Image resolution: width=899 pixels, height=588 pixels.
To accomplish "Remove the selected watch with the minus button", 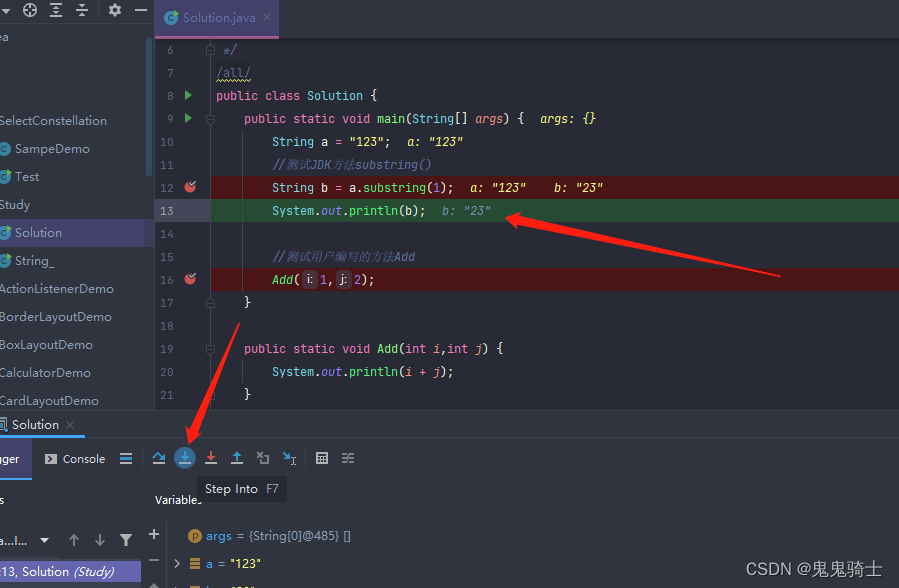I will point(154,560).
